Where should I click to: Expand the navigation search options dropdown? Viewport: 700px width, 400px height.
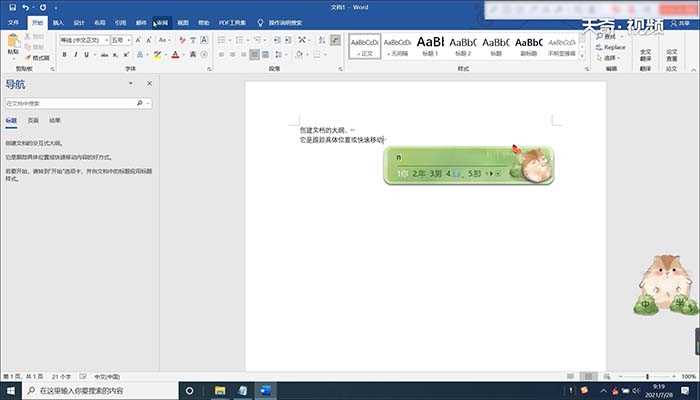tap(149, 103)
